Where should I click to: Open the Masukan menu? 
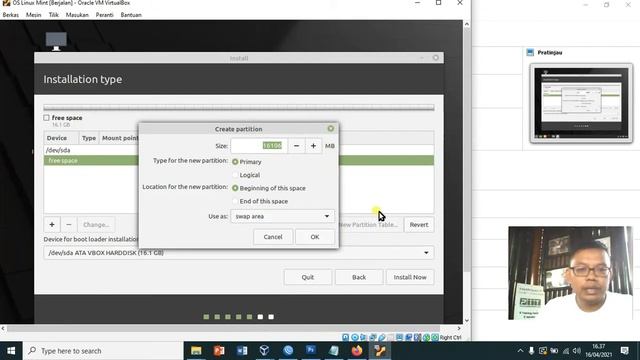tap(77, 15)
